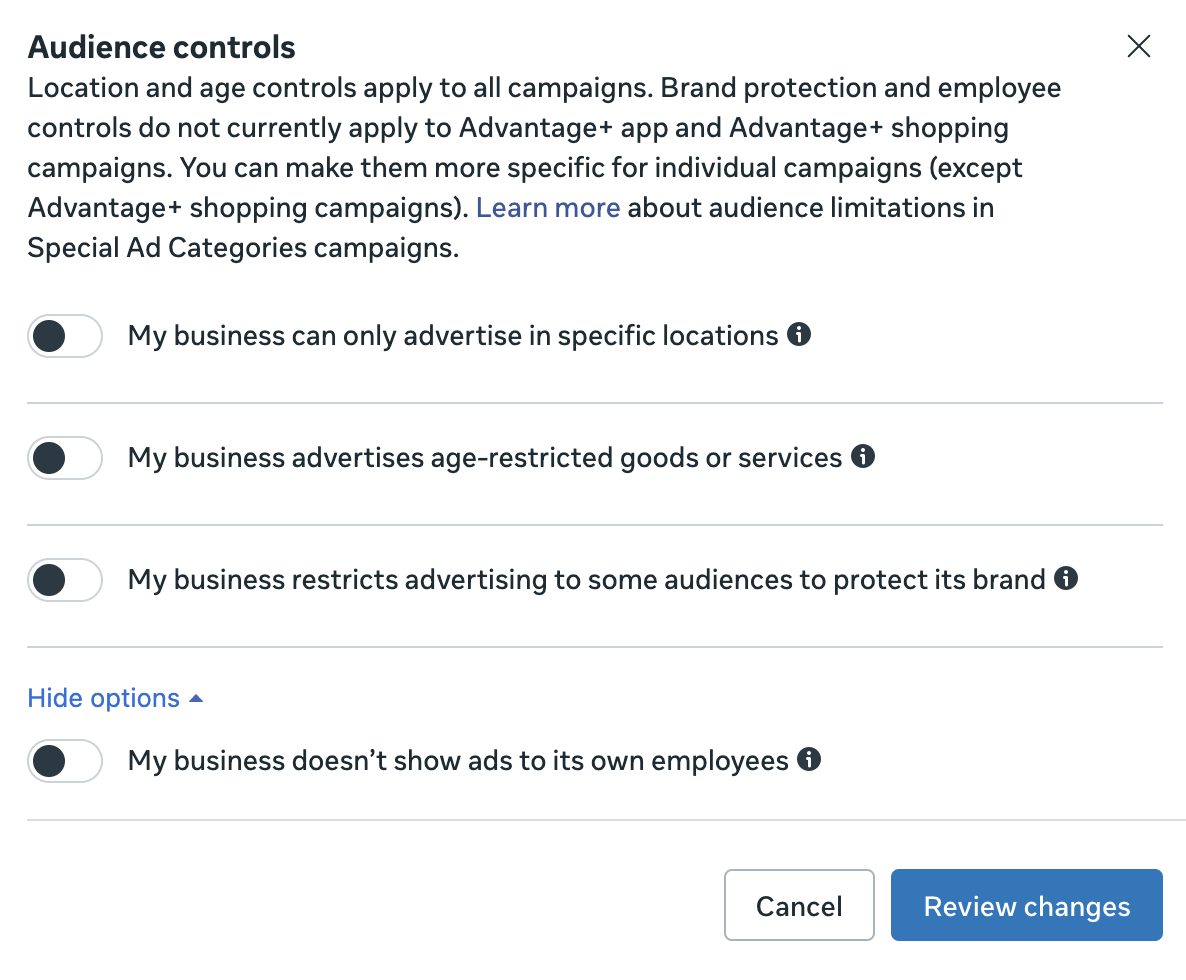
Task: Close the Audience controls dialog
Action: click(x=1138, y=46)
